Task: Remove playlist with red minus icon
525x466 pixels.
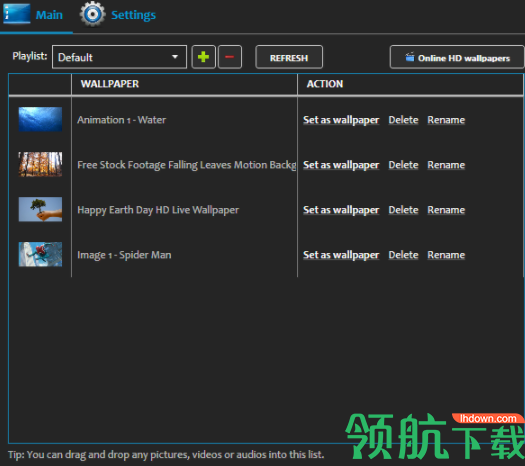Action: pyautogui.click(x=230, y=57)
